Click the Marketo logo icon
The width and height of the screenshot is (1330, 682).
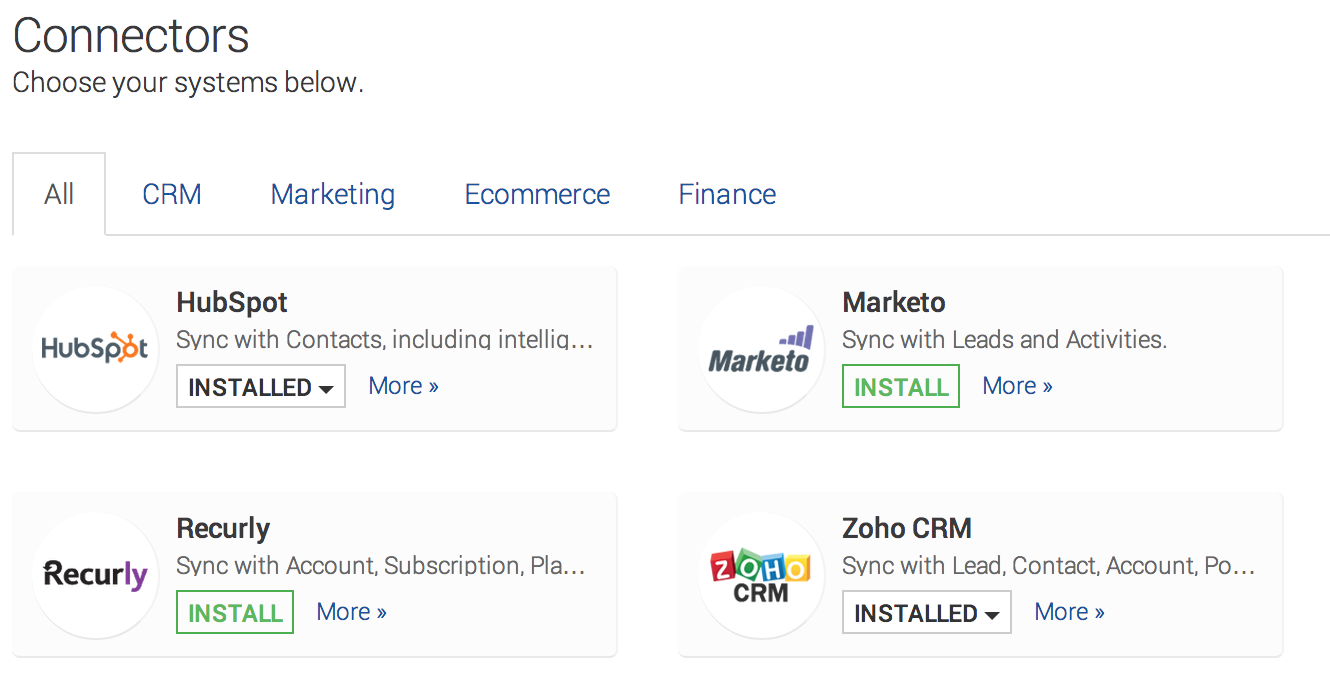(x=761, y=349)
